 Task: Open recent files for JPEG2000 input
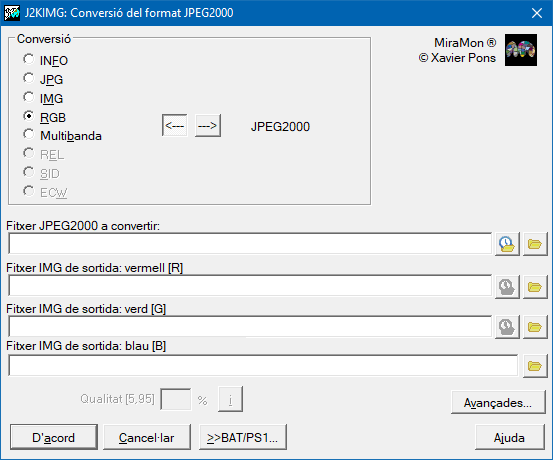[507, 244]
